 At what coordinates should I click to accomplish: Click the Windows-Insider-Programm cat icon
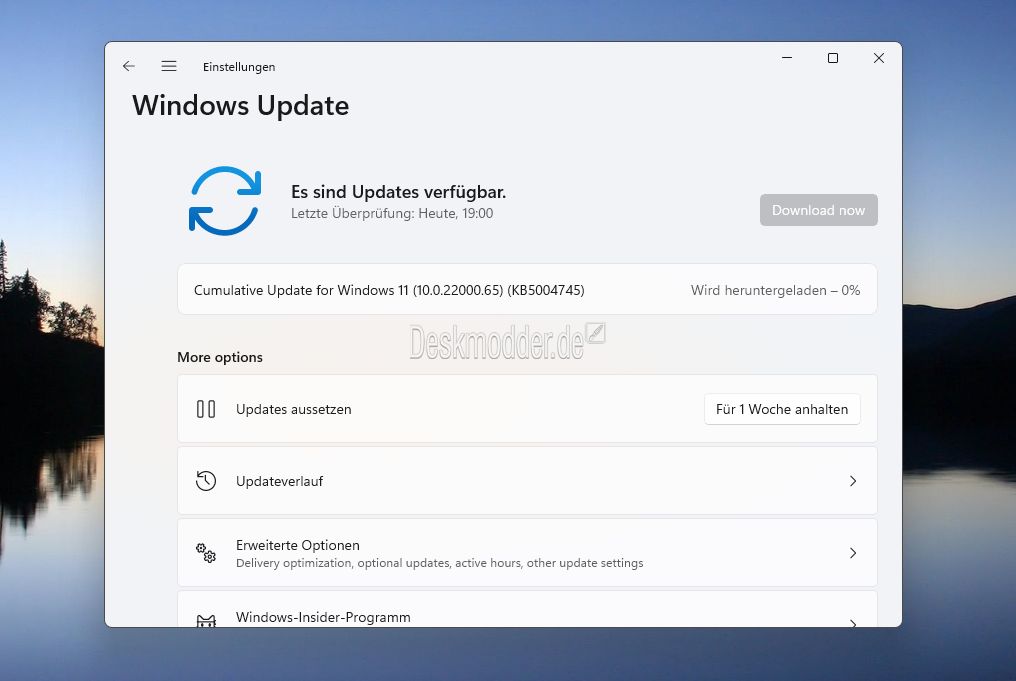point(206,621)
